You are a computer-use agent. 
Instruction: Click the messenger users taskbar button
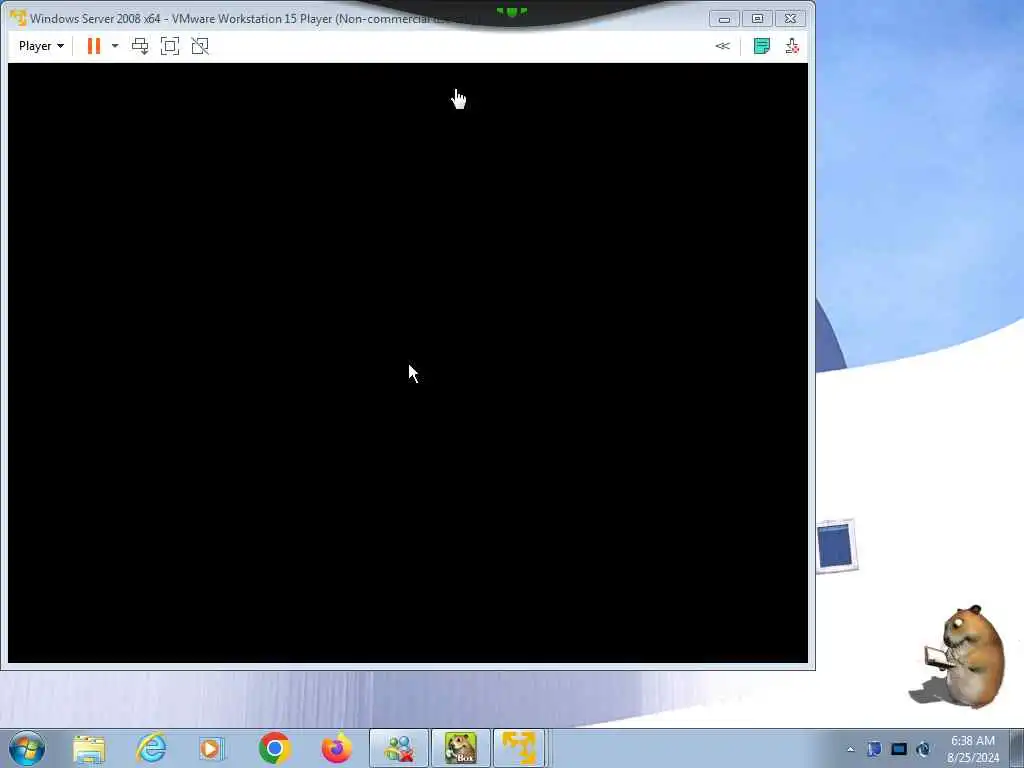399,748
